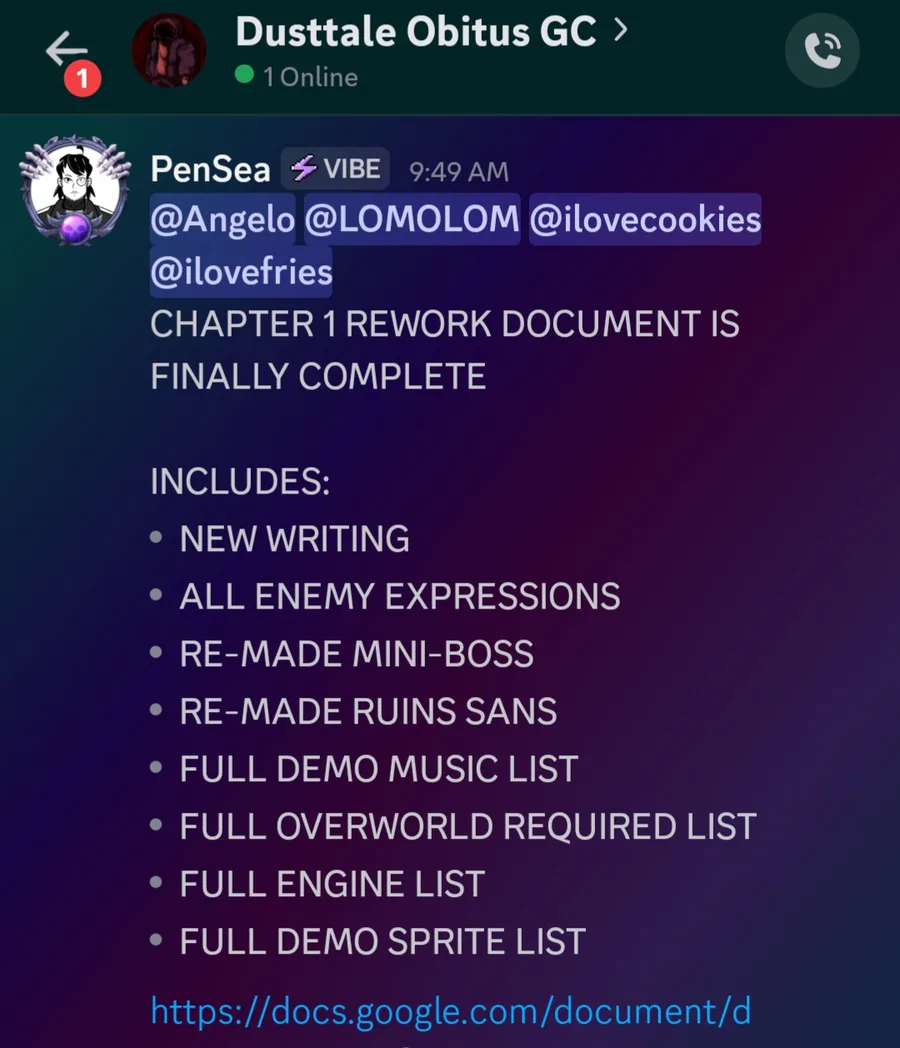The width and height of the screenshot is (900, 1048).
Task: Open the docs.google.com document link
Action: (451, 1011)
